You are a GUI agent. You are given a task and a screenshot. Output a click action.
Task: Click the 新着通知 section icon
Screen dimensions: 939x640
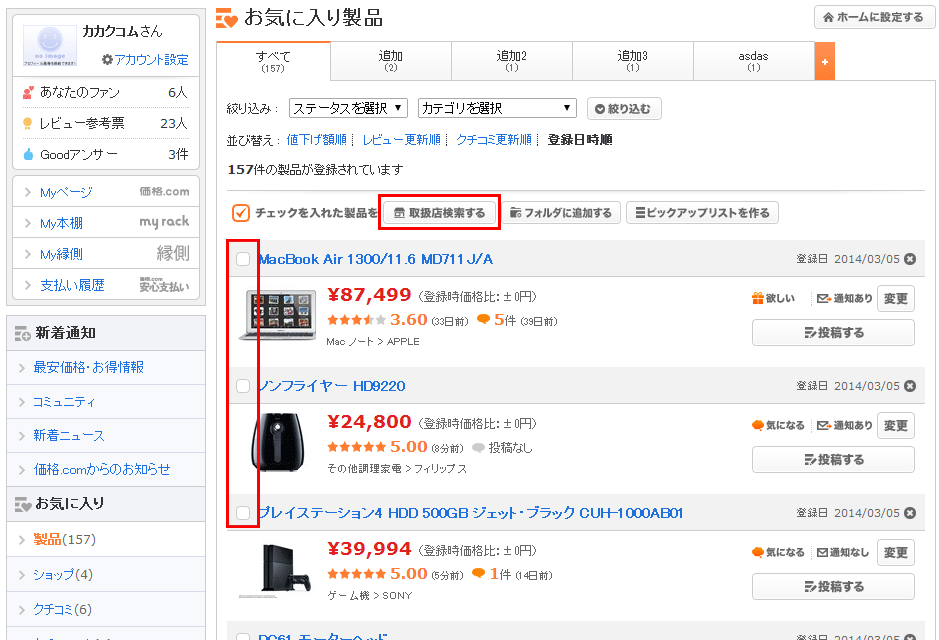(23, 333)
